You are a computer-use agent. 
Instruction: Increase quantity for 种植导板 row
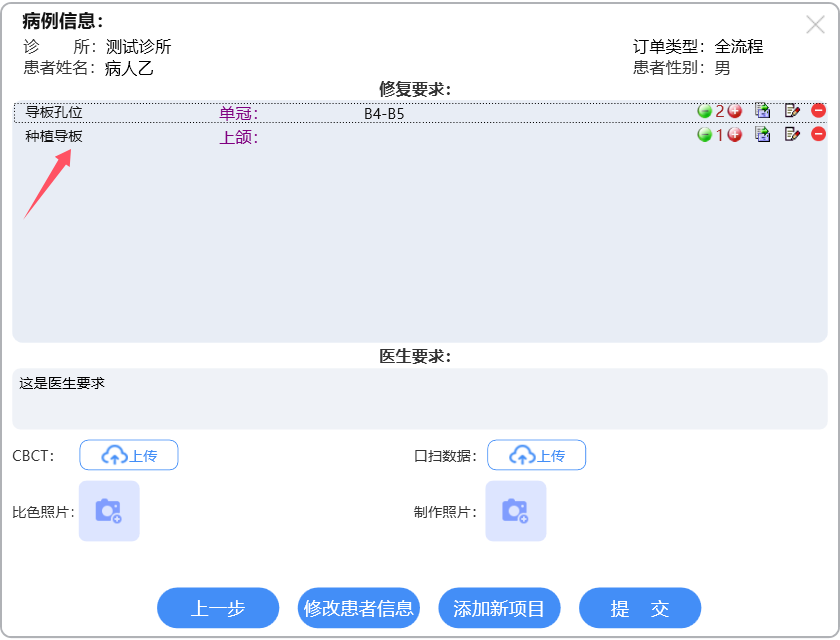(x=735, y=135)
